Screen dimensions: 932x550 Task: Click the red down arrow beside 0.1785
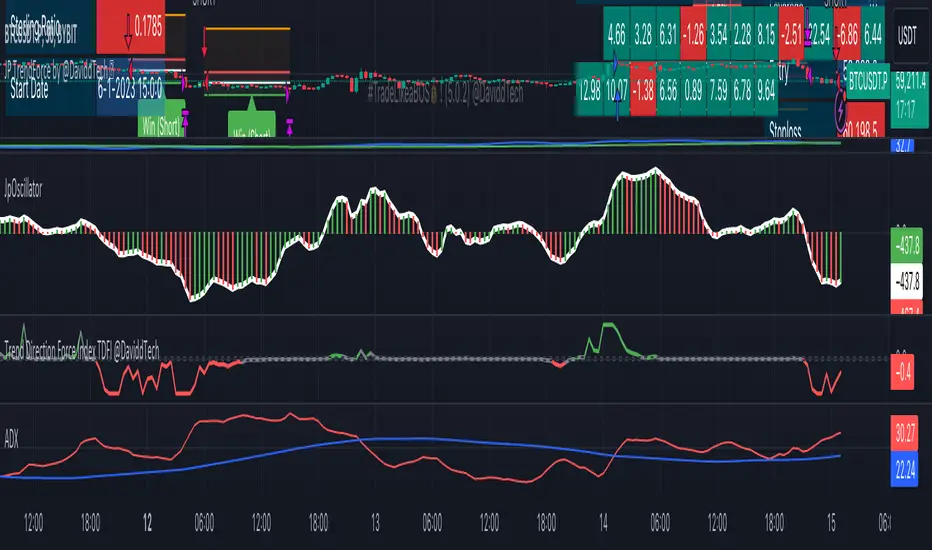tap(128, 33)
